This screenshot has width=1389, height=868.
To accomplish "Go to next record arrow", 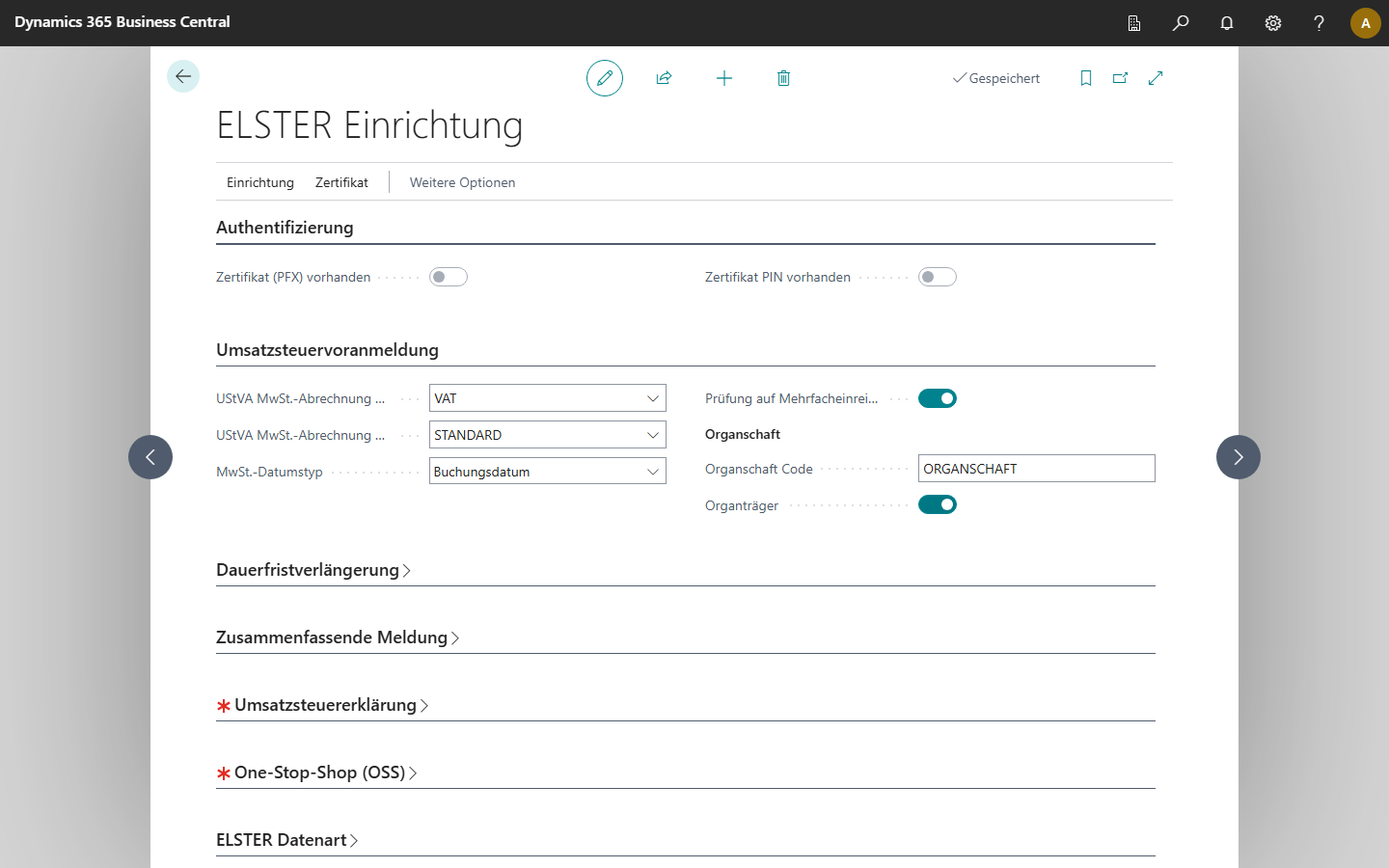I will (1239, 457).
